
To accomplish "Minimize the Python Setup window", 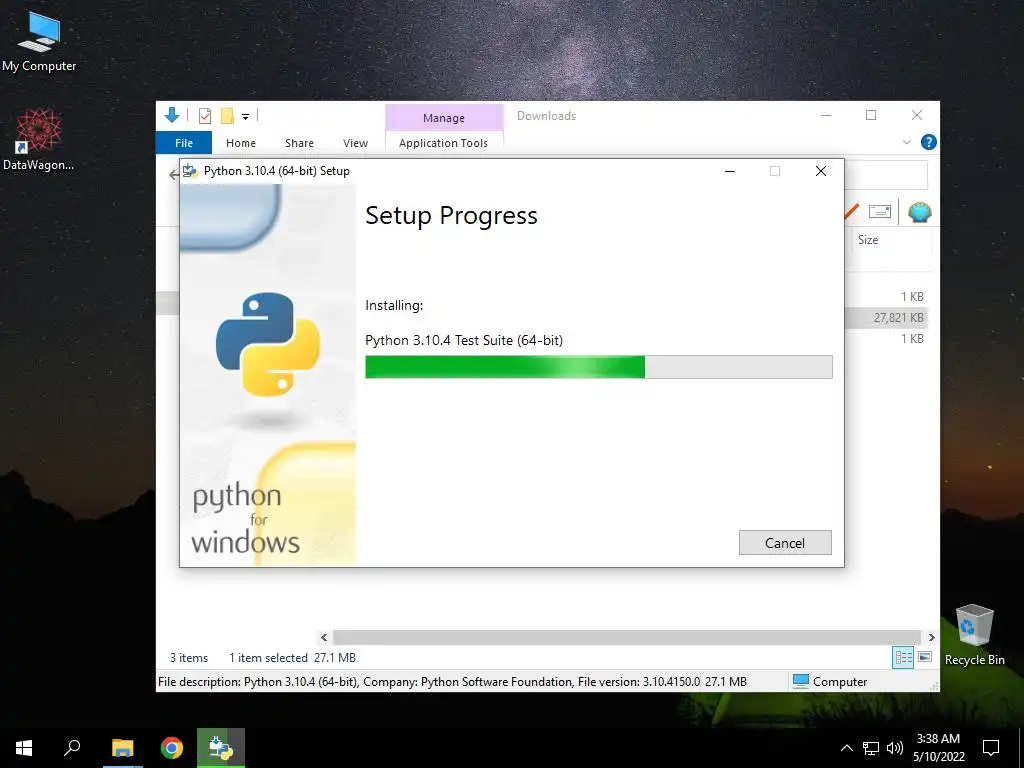I will click(x=730, y=171).
